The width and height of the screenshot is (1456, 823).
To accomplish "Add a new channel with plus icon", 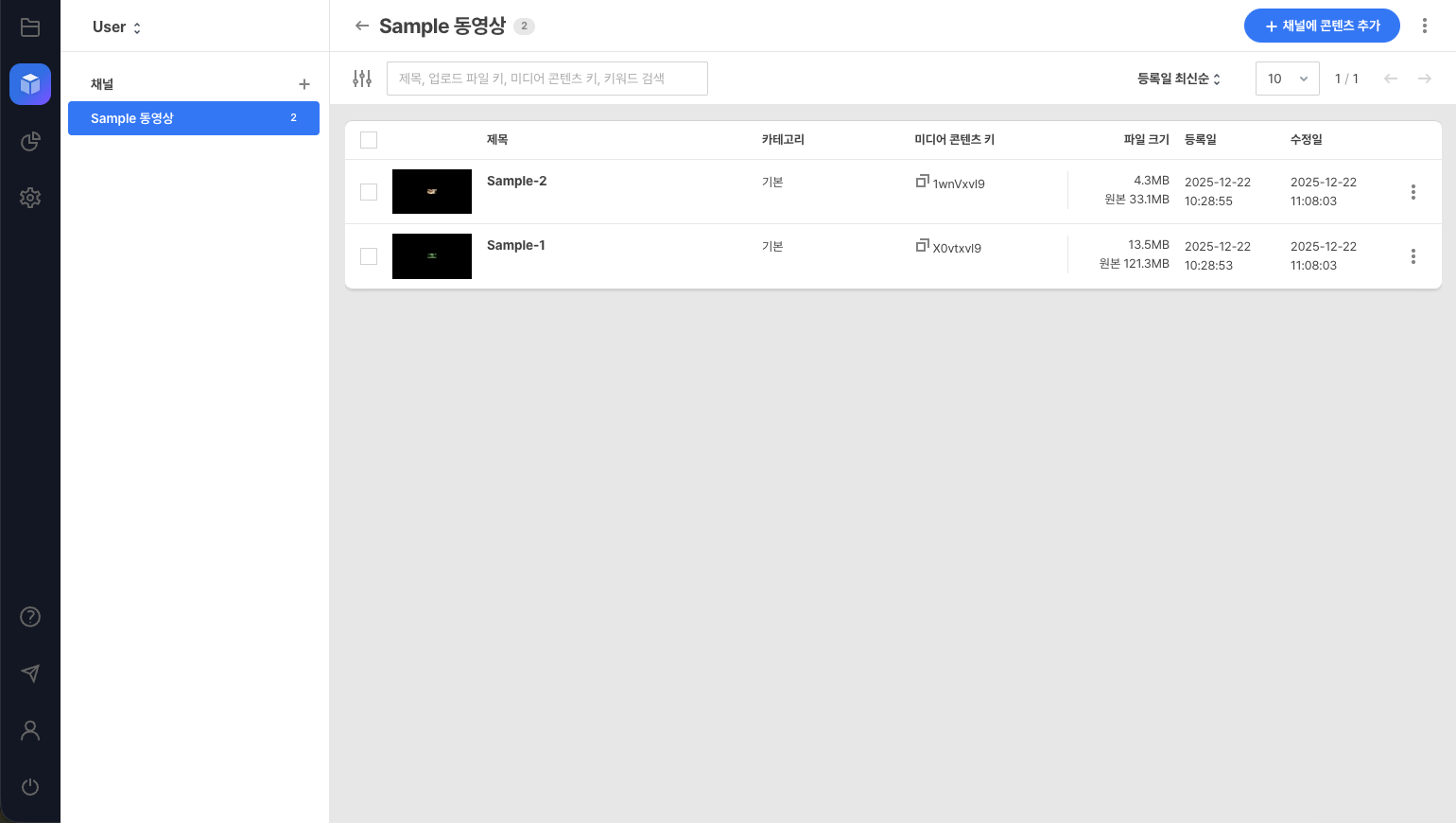I will point(304,84).
